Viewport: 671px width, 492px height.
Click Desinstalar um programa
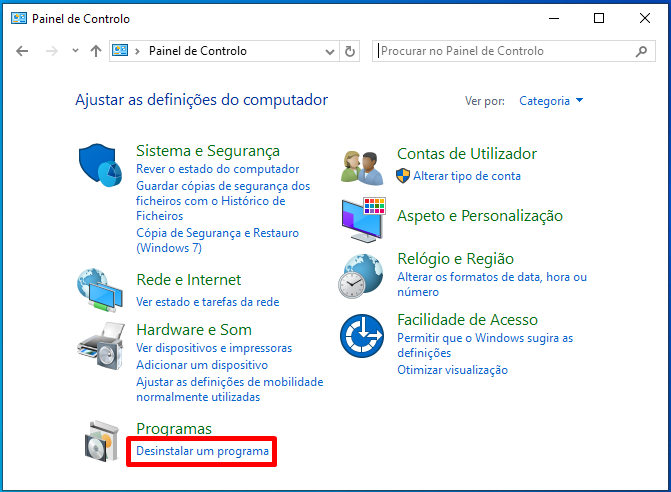[202, 451]
